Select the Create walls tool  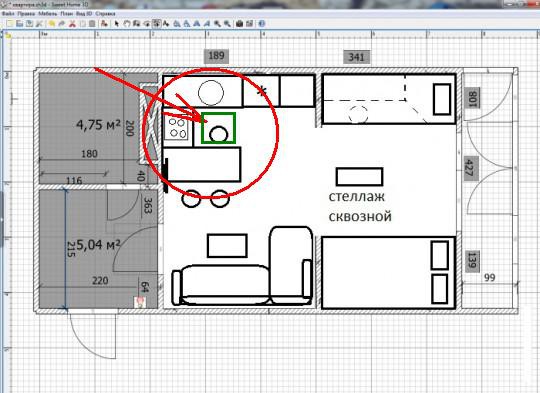click(x=136, y=23)
